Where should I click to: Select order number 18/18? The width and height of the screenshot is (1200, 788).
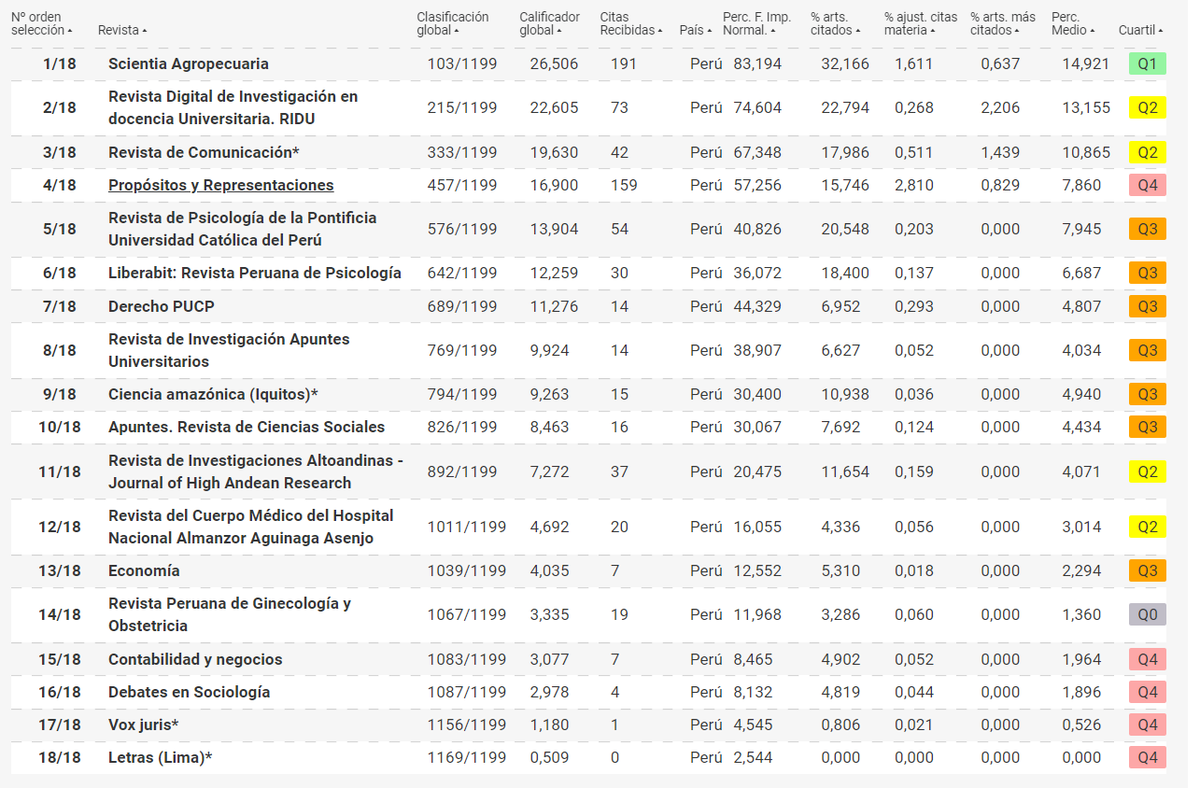[x=59, y=758]
